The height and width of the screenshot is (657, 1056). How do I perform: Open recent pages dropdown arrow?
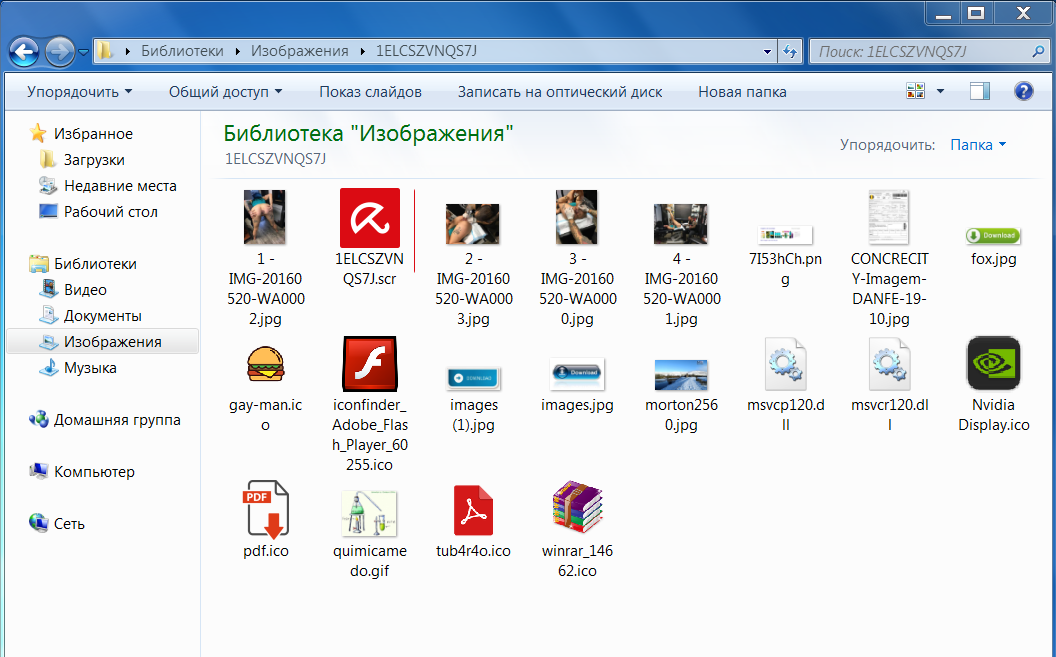tap(84, 52)
